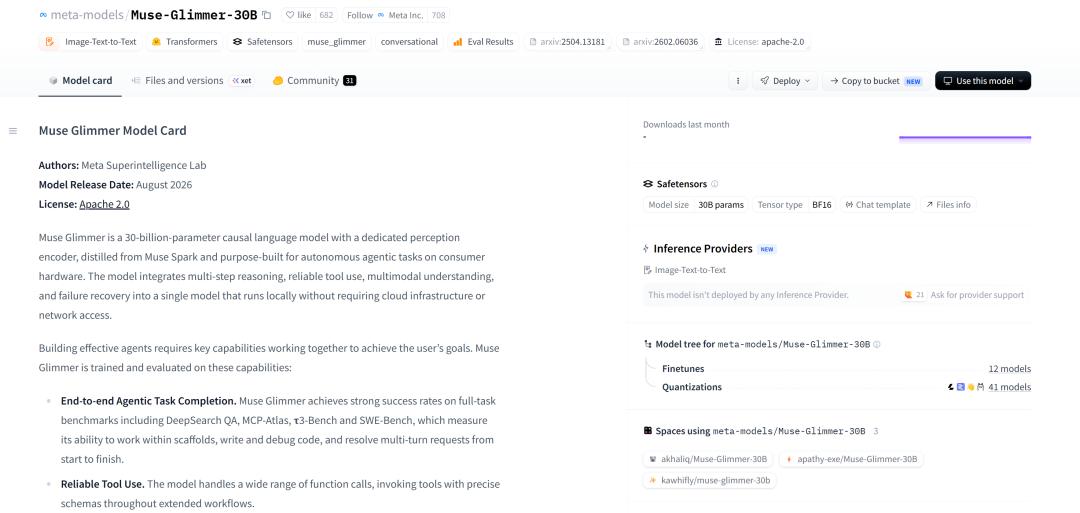This screenshot has width=1080, height=513.
Task: Open the Files info link
Action: pyautogui.click(x=948, y=205)
